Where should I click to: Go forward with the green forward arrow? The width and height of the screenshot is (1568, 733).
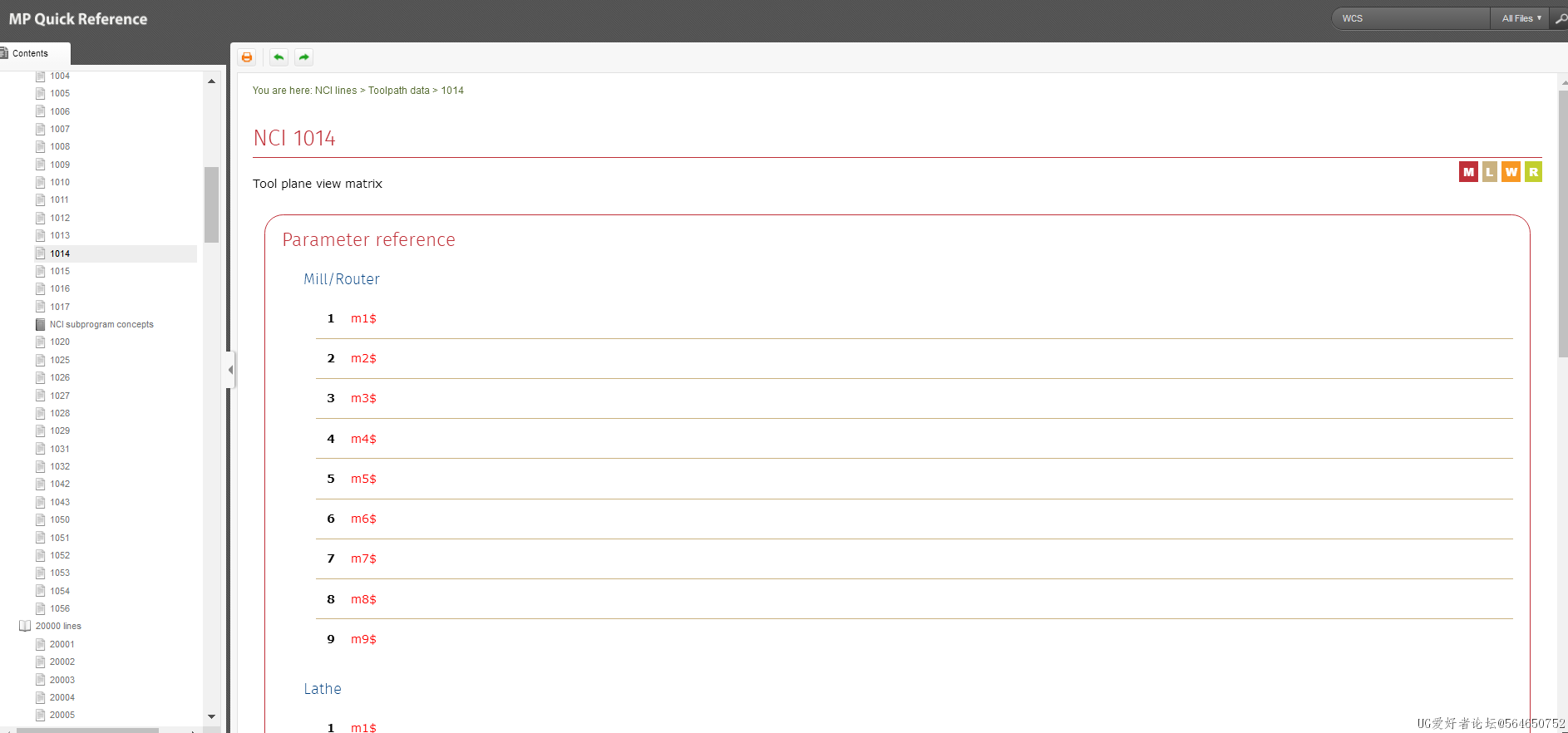[304, 57]
